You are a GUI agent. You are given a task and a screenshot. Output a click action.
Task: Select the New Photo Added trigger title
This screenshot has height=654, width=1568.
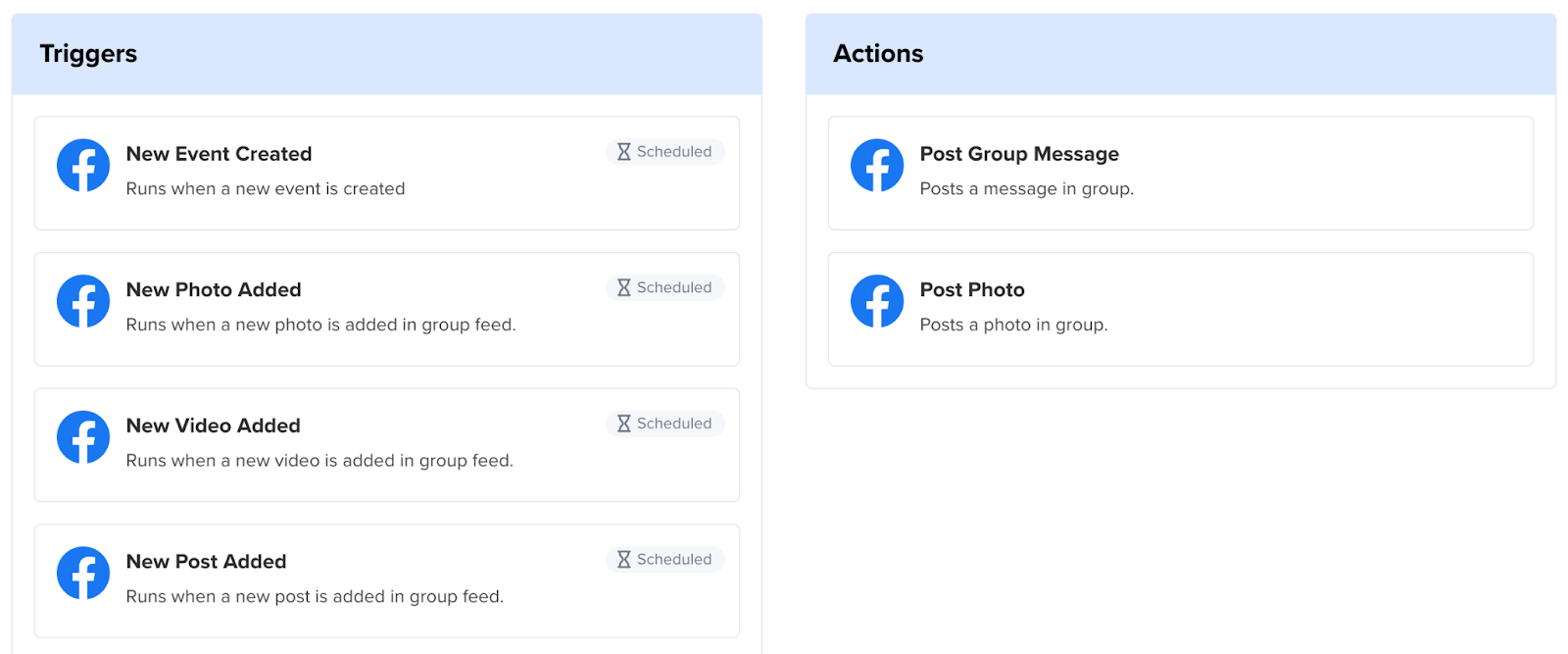pos(214,290)
